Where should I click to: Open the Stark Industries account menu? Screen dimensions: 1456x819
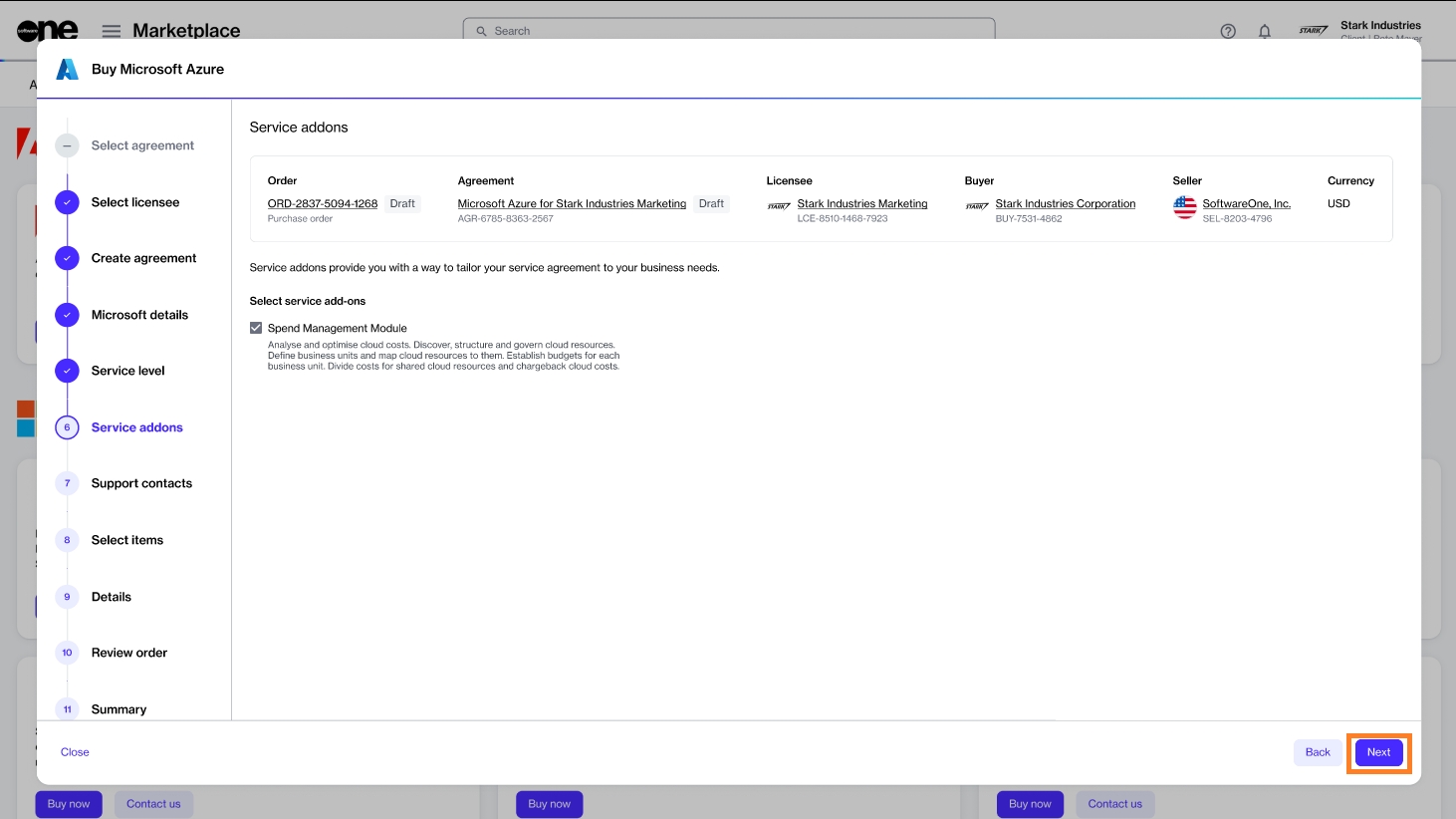pos(1379,30)
